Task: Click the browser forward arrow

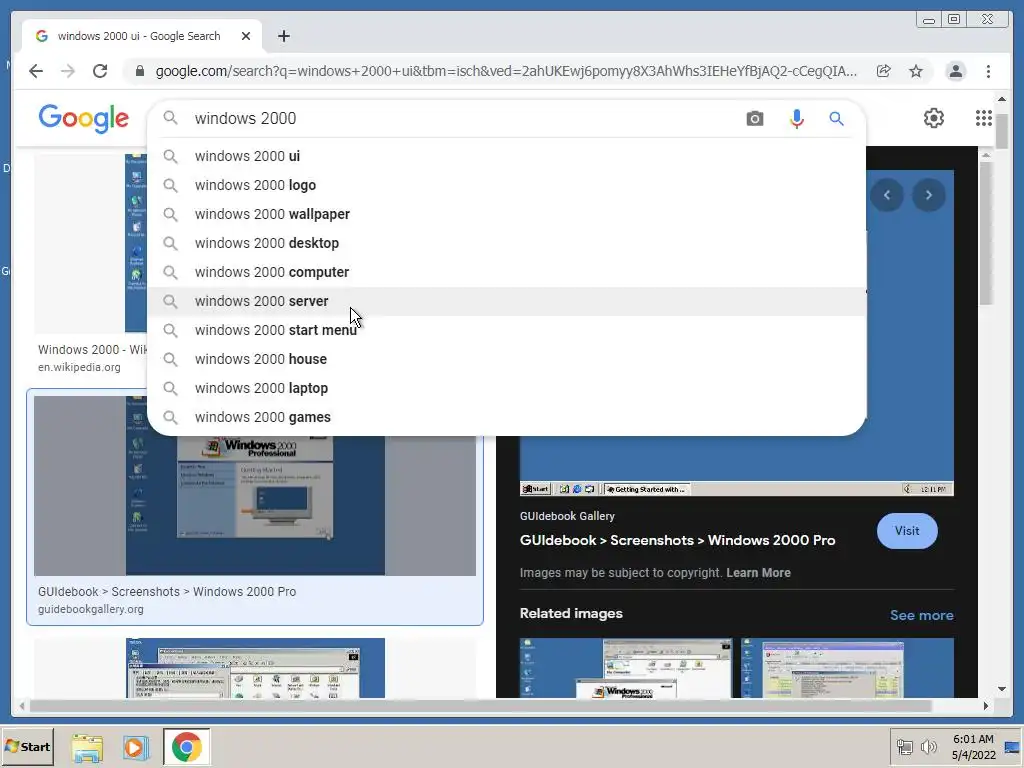Action: (x=68, y=71)
